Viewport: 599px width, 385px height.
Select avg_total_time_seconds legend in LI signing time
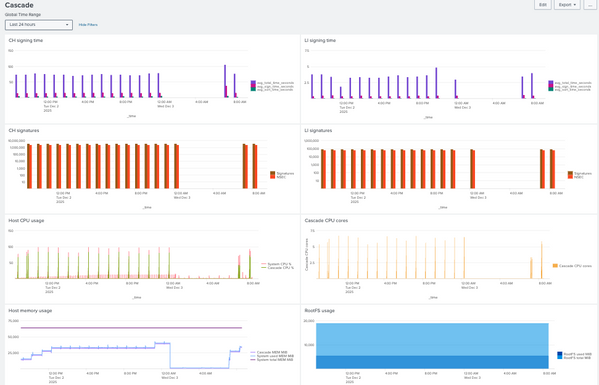click(570, 82)
